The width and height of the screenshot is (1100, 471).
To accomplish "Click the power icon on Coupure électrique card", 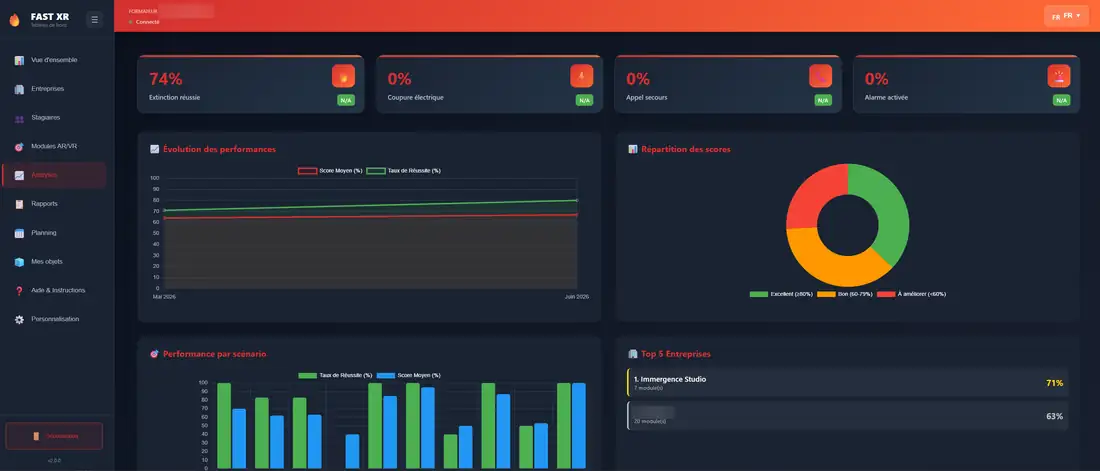I will point(582,76).
